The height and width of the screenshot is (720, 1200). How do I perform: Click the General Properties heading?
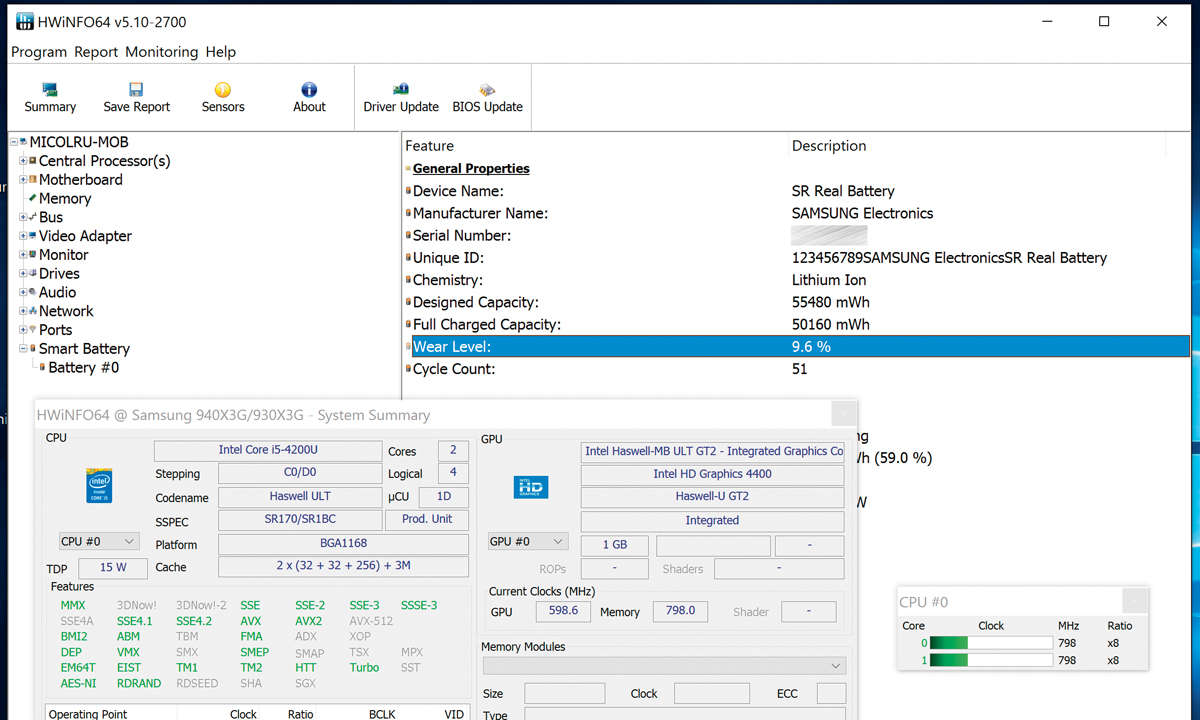click(x=471, y=169)
